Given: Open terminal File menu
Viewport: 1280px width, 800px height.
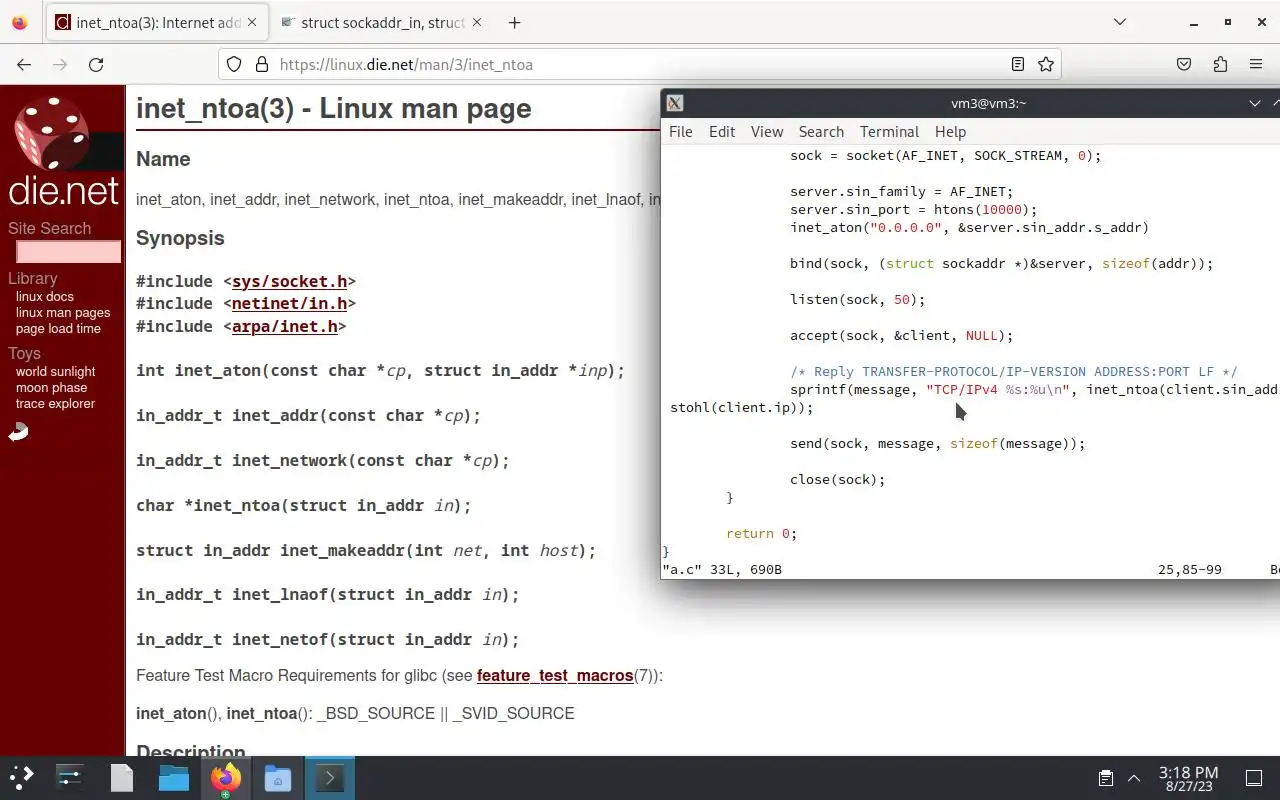Looking at the screenshot, I should coord(680,131).
